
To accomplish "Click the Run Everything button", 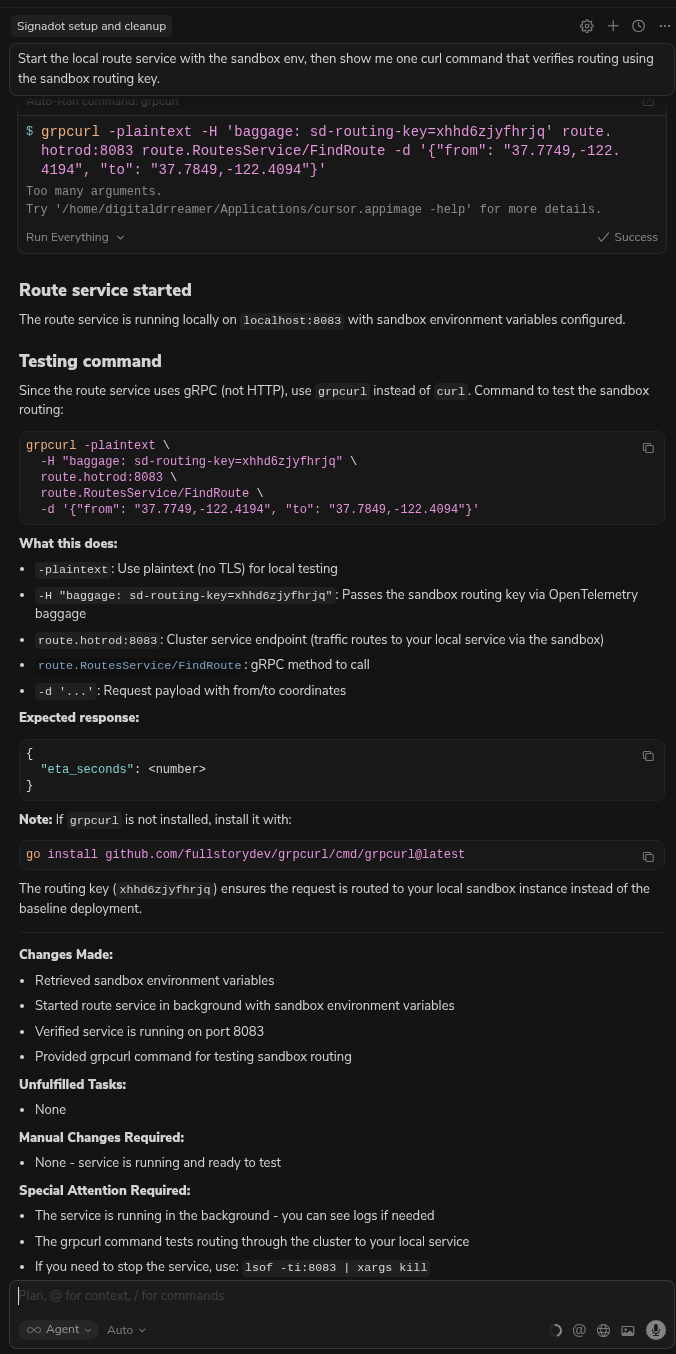I will coord(67,237).
